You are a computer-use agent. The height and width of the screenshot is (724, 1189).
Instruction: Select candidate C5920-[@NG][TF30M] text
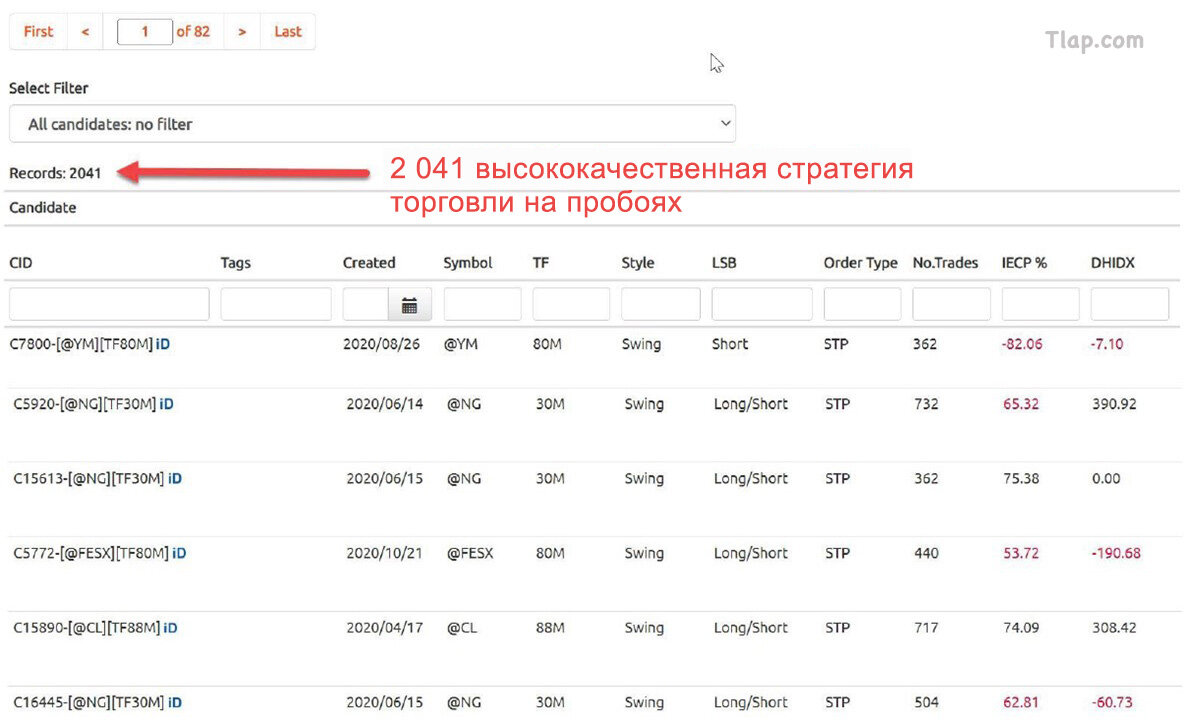tap(85, 404)
